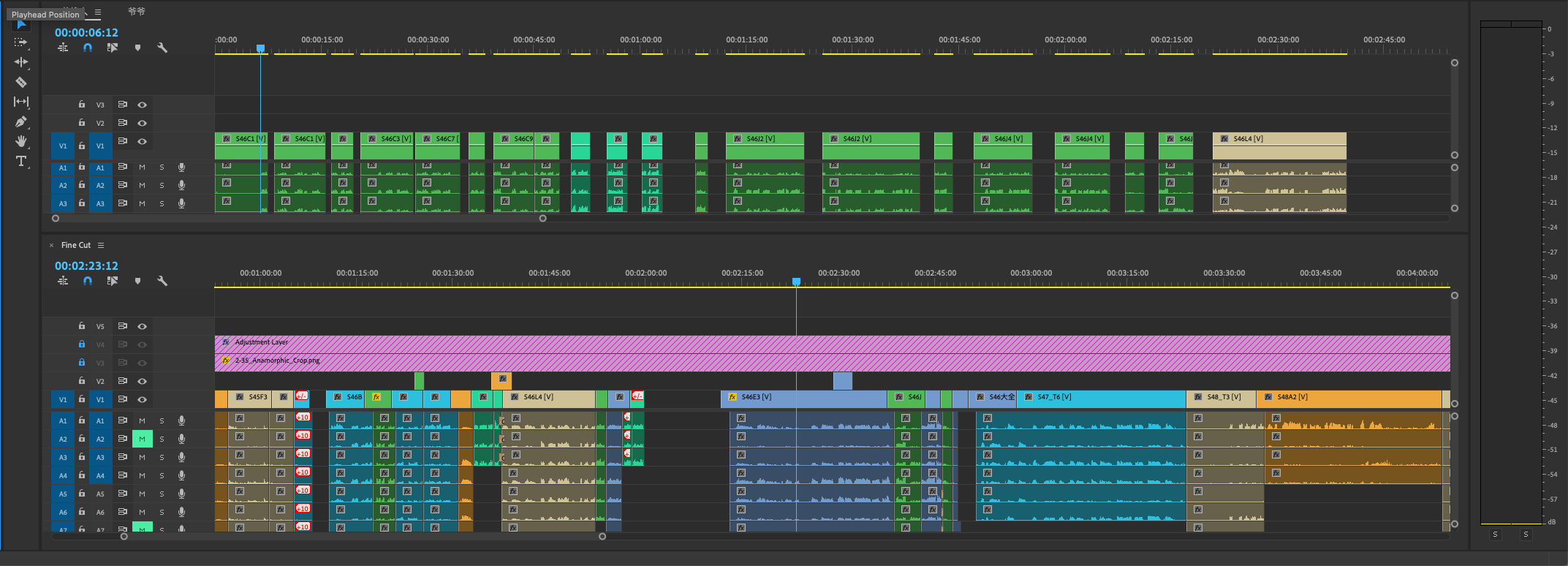Hide the V2 track in Fine Cut
Viewport: 1568px width, 566px height.
pos(143,381)
